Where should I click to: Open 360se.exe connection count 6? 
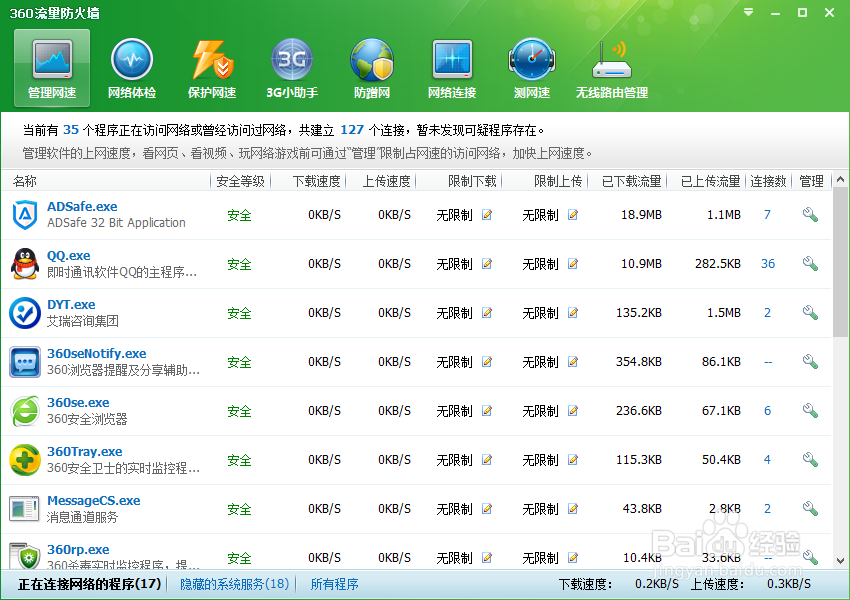coord(767,411)
